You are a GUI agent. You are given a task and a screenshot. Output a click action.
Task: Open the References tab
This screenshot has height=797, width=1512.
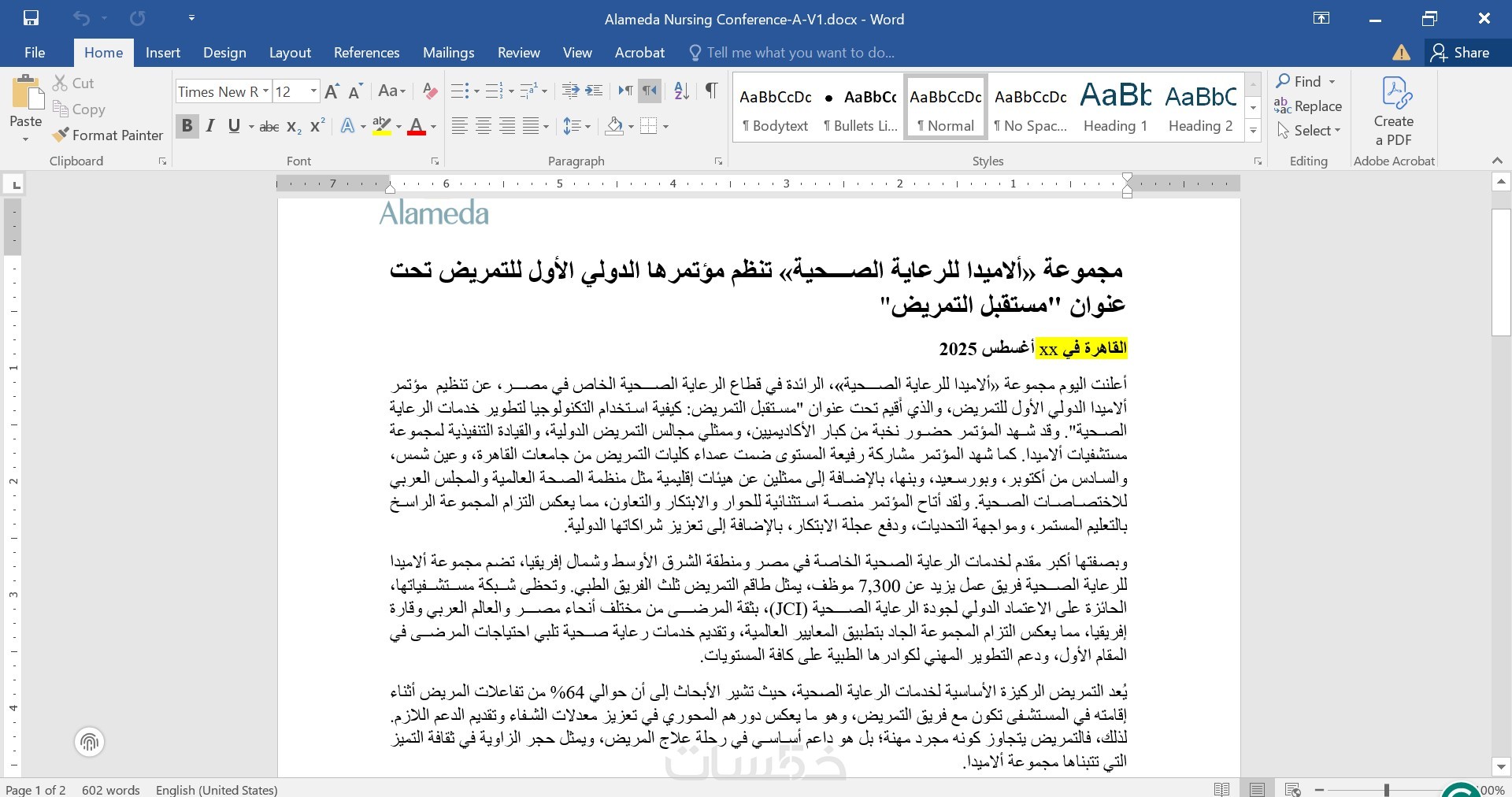367,53
